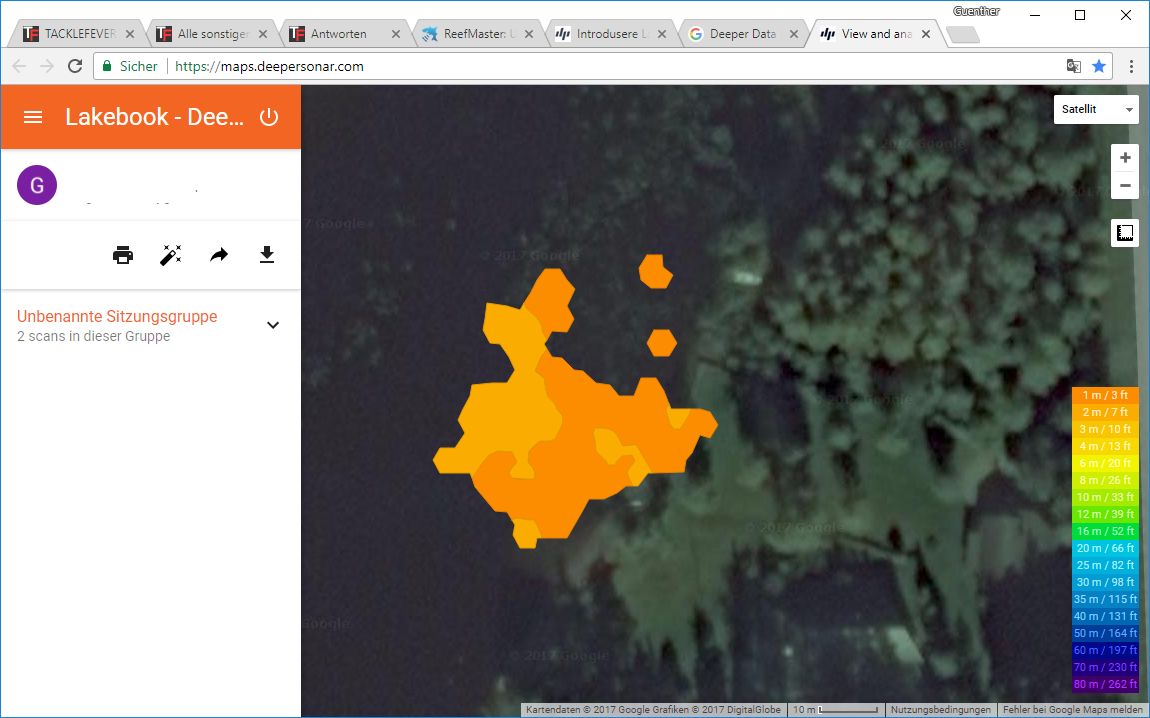The image size is (1150, 718).
Task: Expand the Unbenannte Sitzungsgruppe chevron
Action: click(273, 325)
